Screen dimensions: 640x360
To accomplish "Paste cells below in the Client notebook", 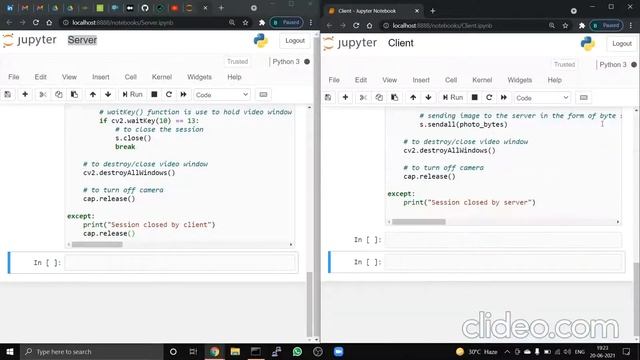I will [395, 98].
